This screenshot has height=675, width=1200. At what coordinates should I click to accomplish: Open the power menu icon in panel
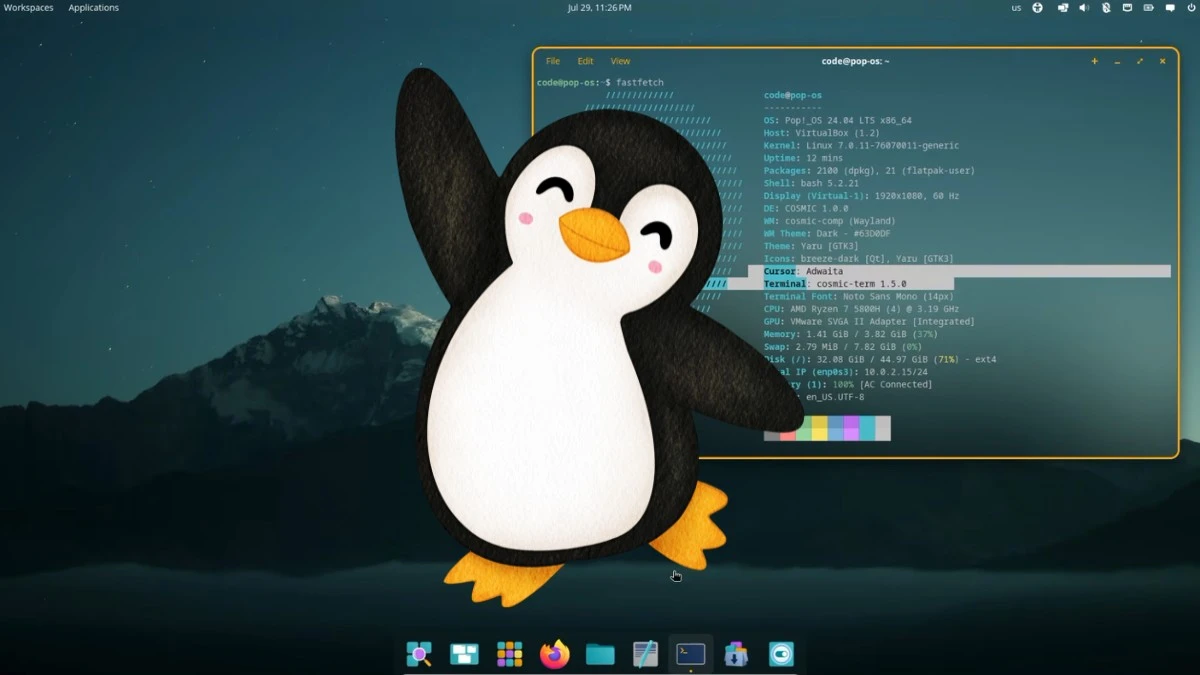(x=1191, y=8)
